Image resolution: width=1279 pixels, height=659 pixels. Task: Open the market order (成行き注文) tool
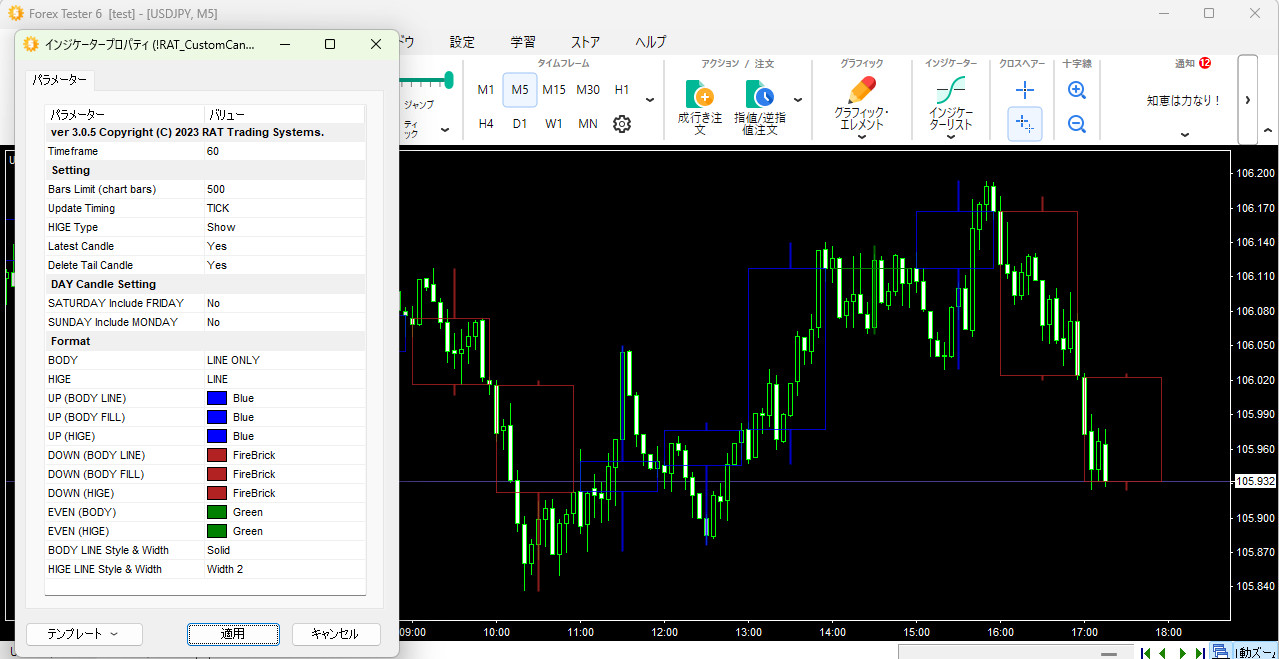click(x=699, y=109)
